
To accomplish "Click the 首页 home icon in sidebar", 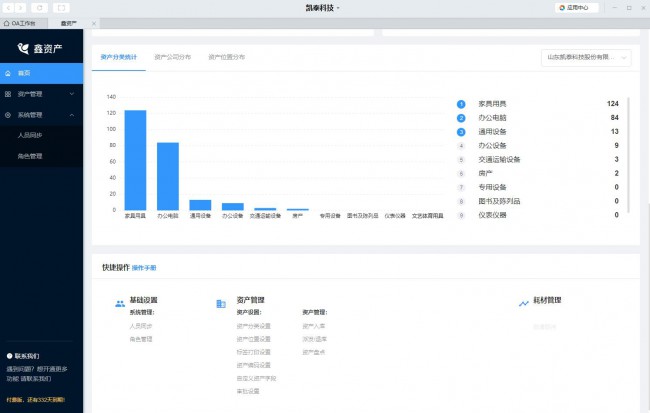I will click(x=8, y=73).
